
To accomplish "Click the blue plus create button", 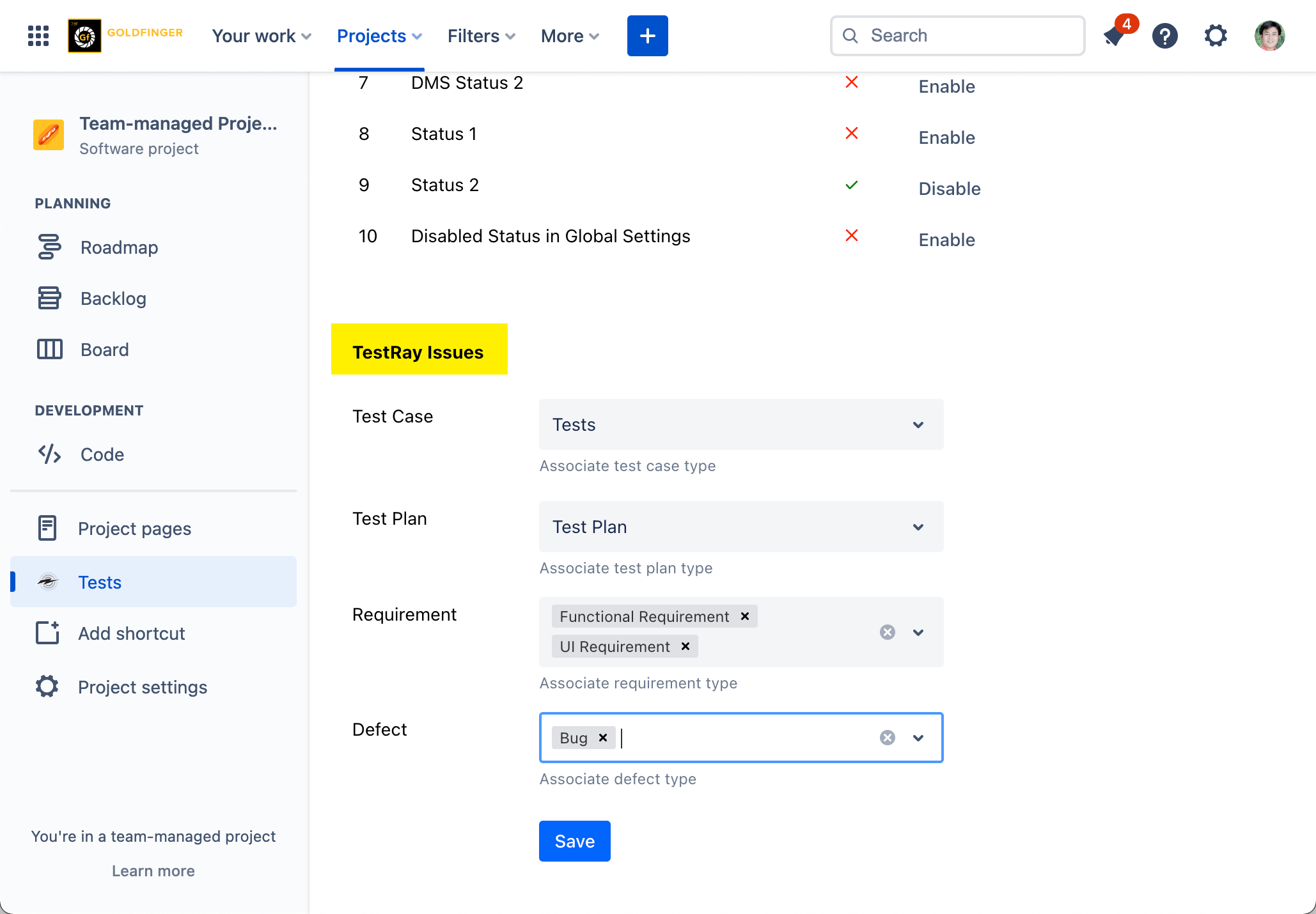I will pos(647,36).
